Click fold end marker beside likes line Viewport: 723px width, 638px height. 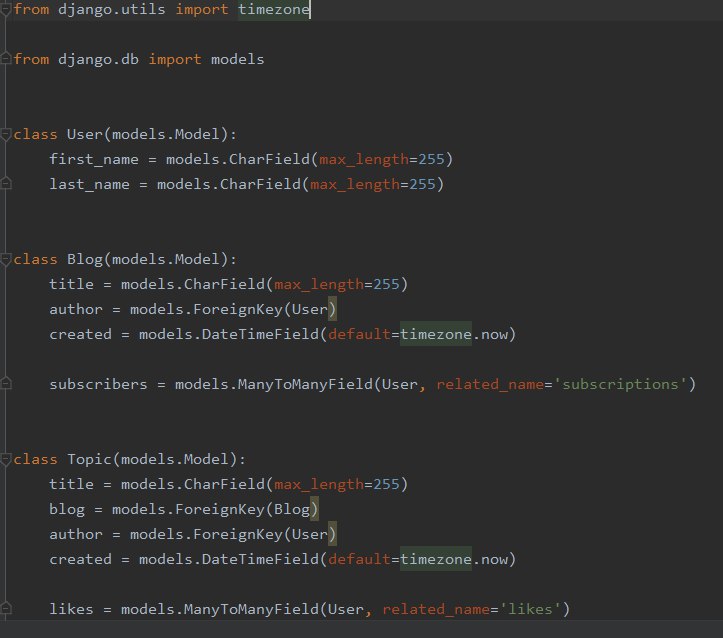6,609
